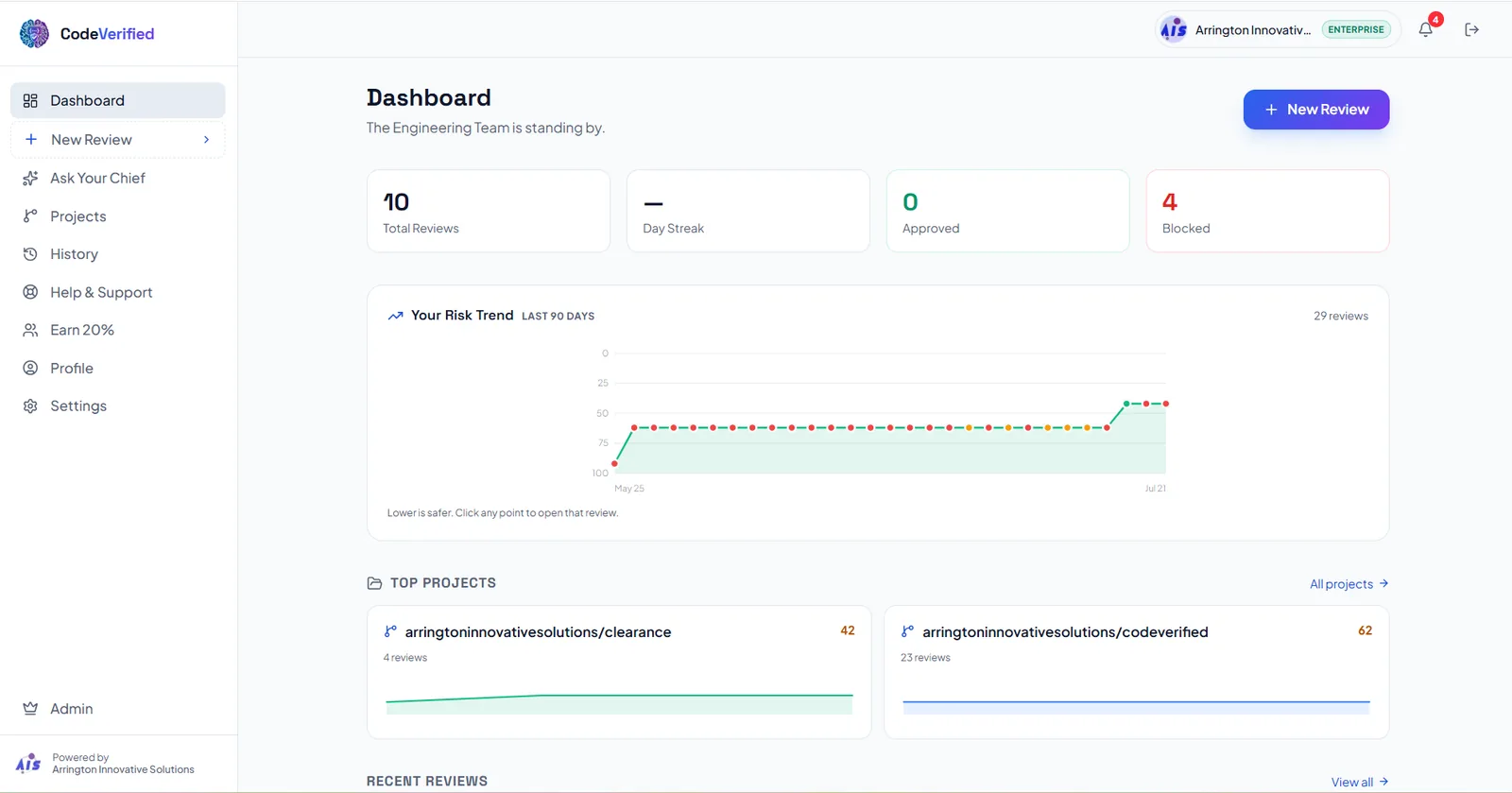
Task: Click the '23 reviews' text on codeverified card
Action: (925, 658)
